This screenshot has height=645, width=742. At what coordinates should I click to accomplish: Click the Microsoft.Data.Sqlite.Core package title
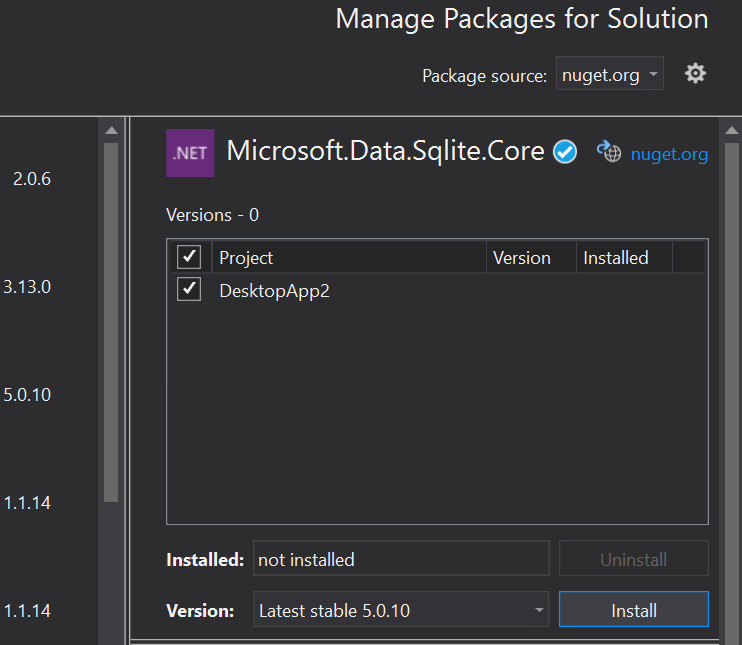click(x=385, y=151)
